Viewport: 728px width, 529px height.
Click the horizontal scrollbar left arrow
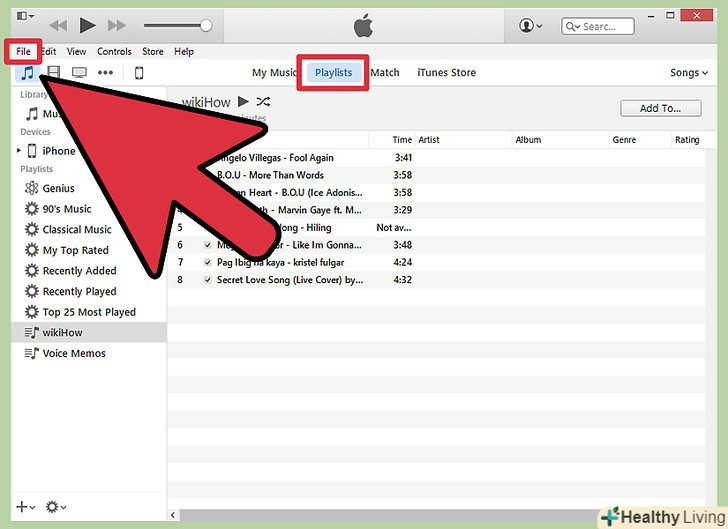pos(173,515)
